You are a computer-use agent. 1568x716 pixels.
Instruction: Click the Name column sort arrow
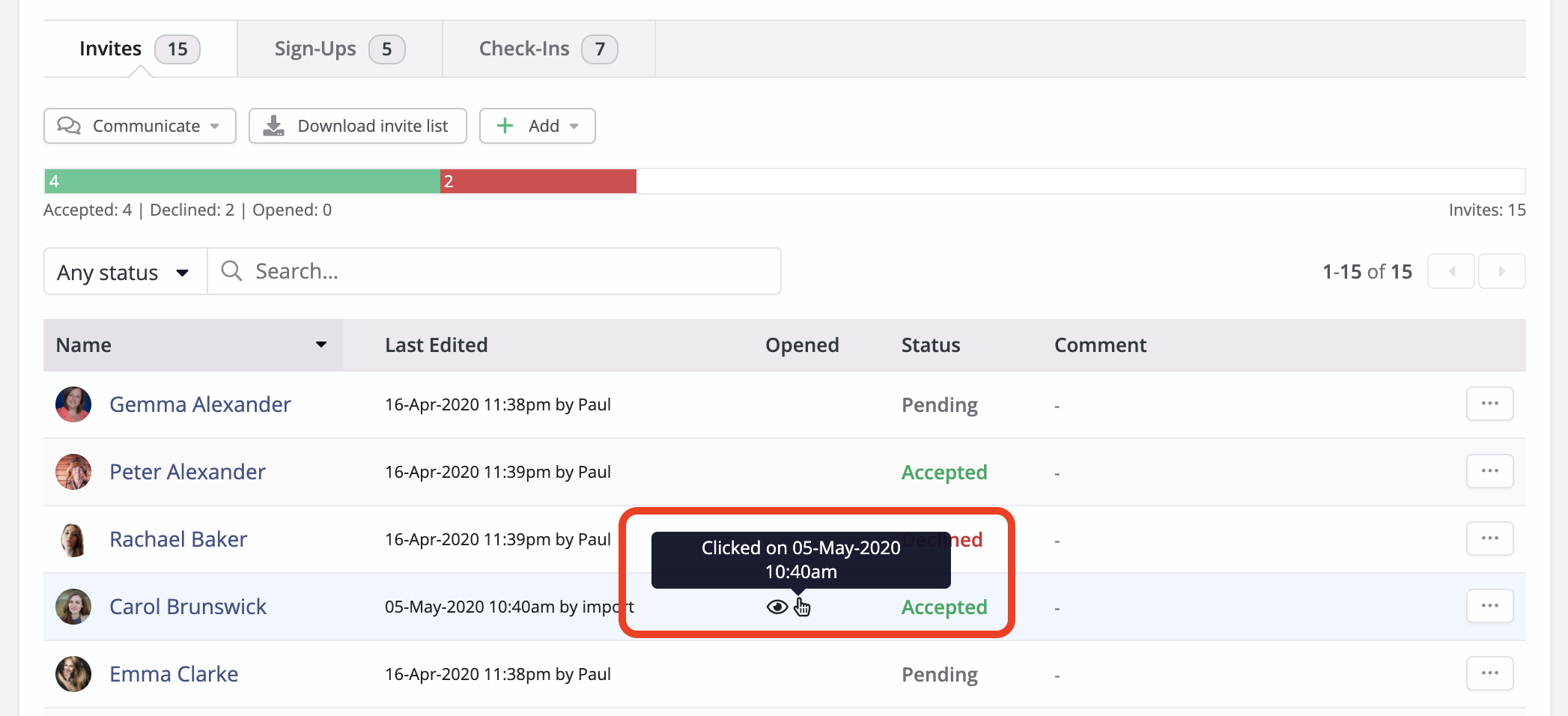click(x=320, y=345)
